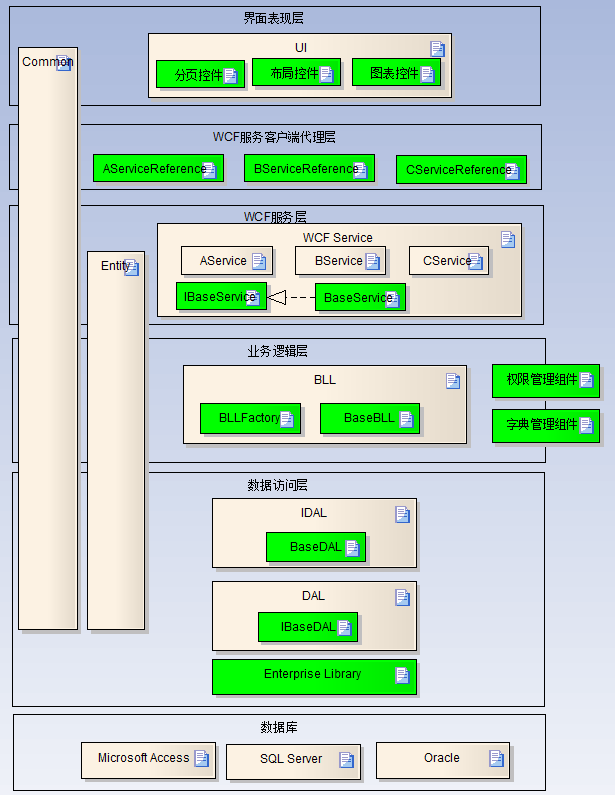Screen dimensions: 615x795
Task: Click the CServiceReference text label
Action: point(458,170)
